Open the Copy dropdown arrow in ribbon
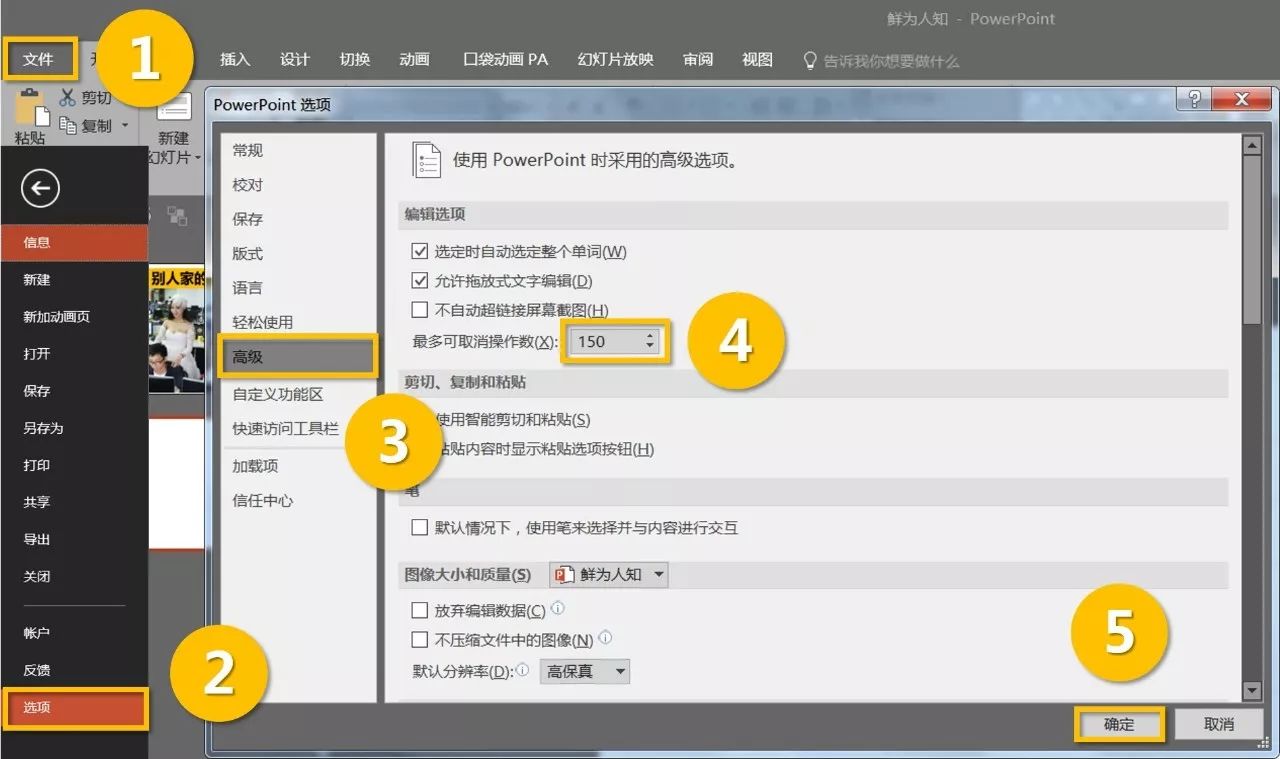The height and width of the screenshot is (759, 1280). coord(125,126)
